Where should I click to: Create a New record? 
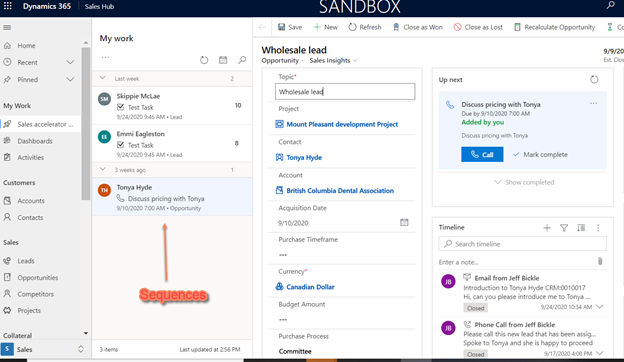click(326, 27)
